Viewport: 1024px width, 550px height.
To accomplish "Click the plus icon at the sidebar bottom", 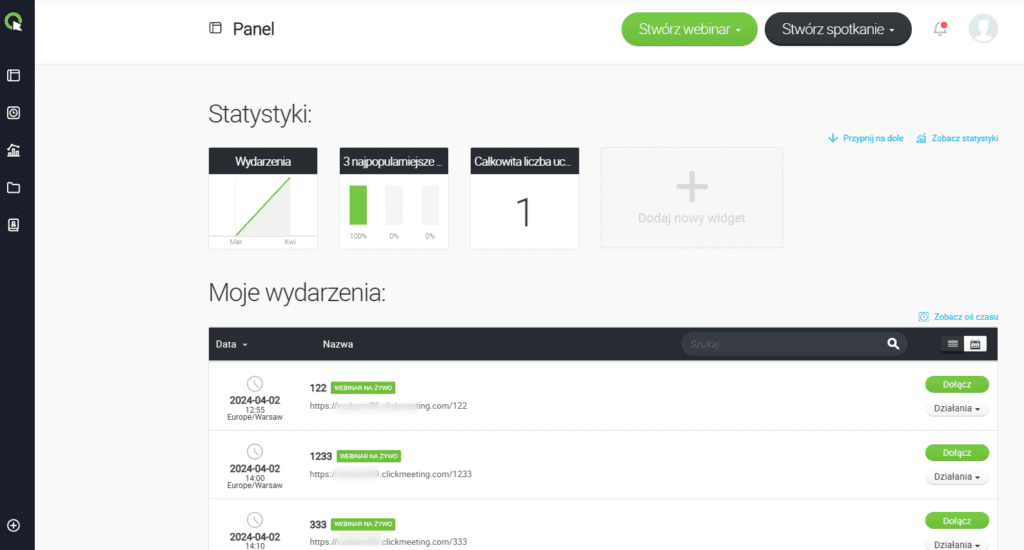I will click(x=14, y=525).
